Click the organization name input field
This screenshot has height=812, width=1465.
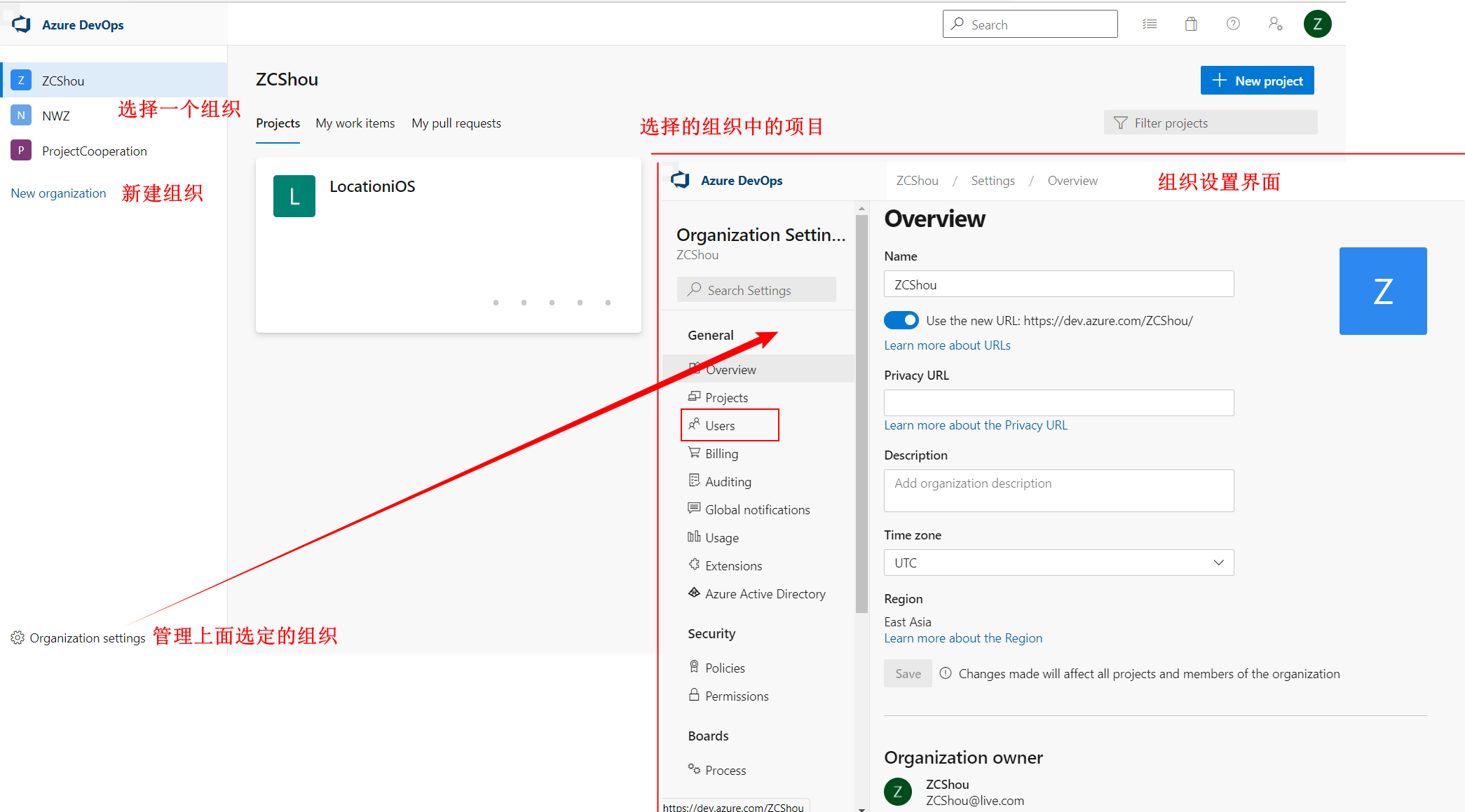(x=1060, y=285)
